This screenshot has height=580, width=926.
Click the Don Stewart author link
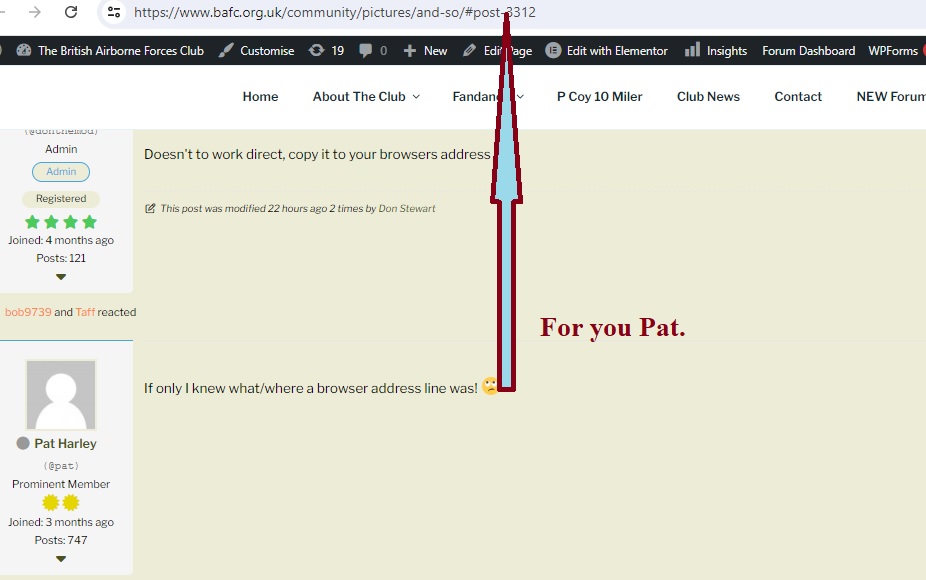pyautogui.click(x=407, y=209)
